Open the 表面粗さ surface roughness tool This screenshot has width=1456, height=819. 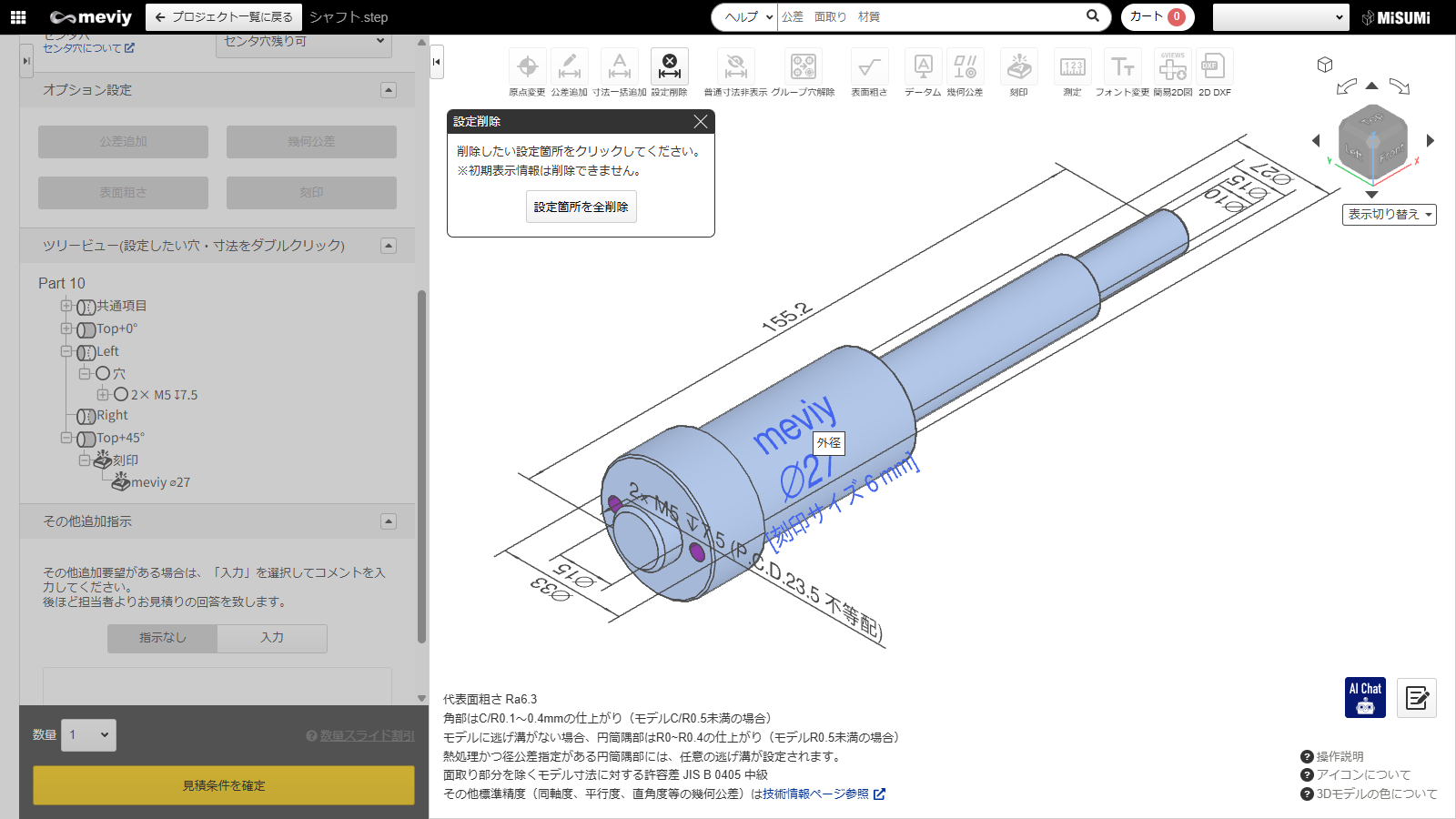(x=869, y=67)
